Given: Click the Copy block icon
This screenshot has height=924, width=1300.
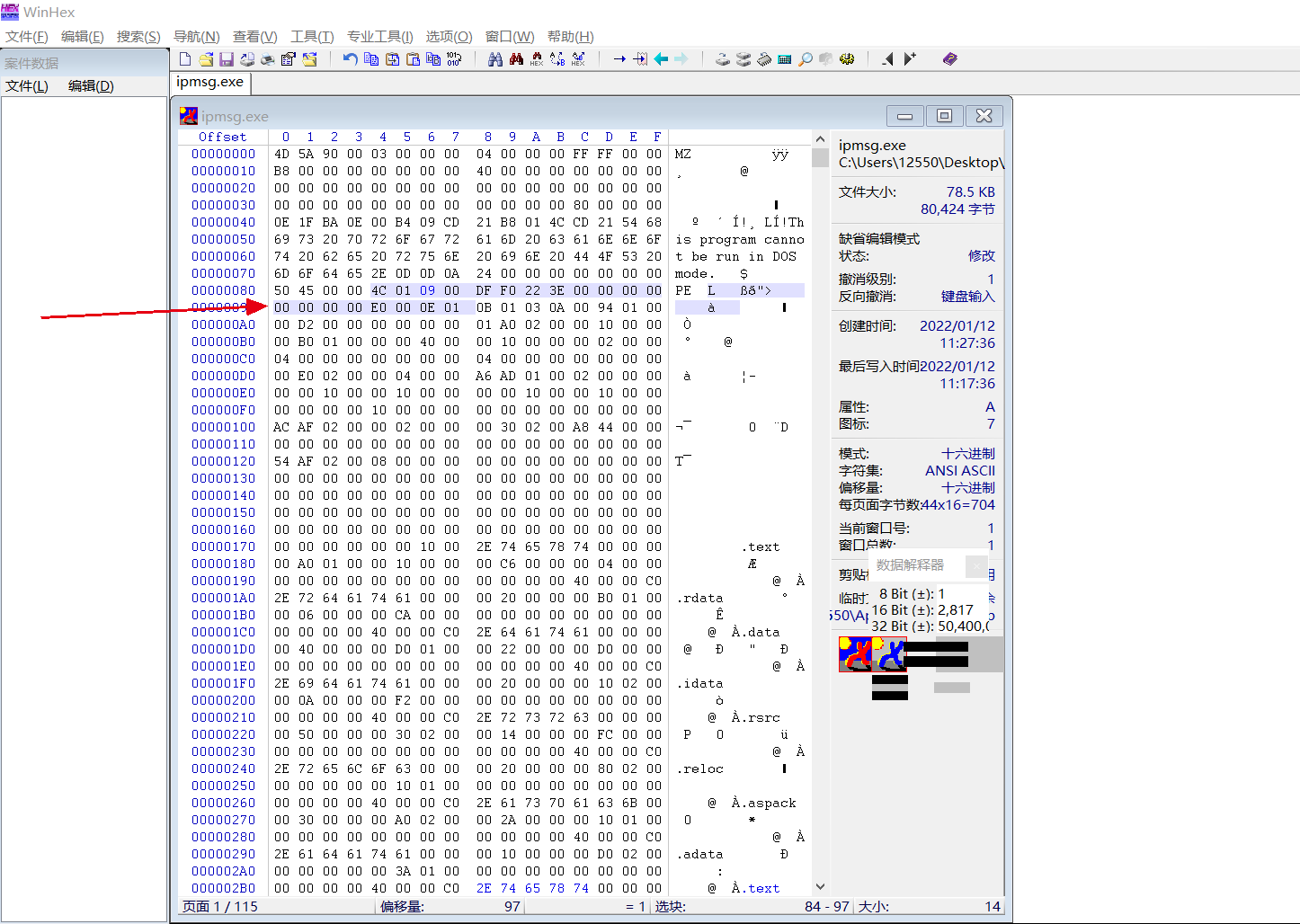Looking at the screenshot, I should pos(371,59).
